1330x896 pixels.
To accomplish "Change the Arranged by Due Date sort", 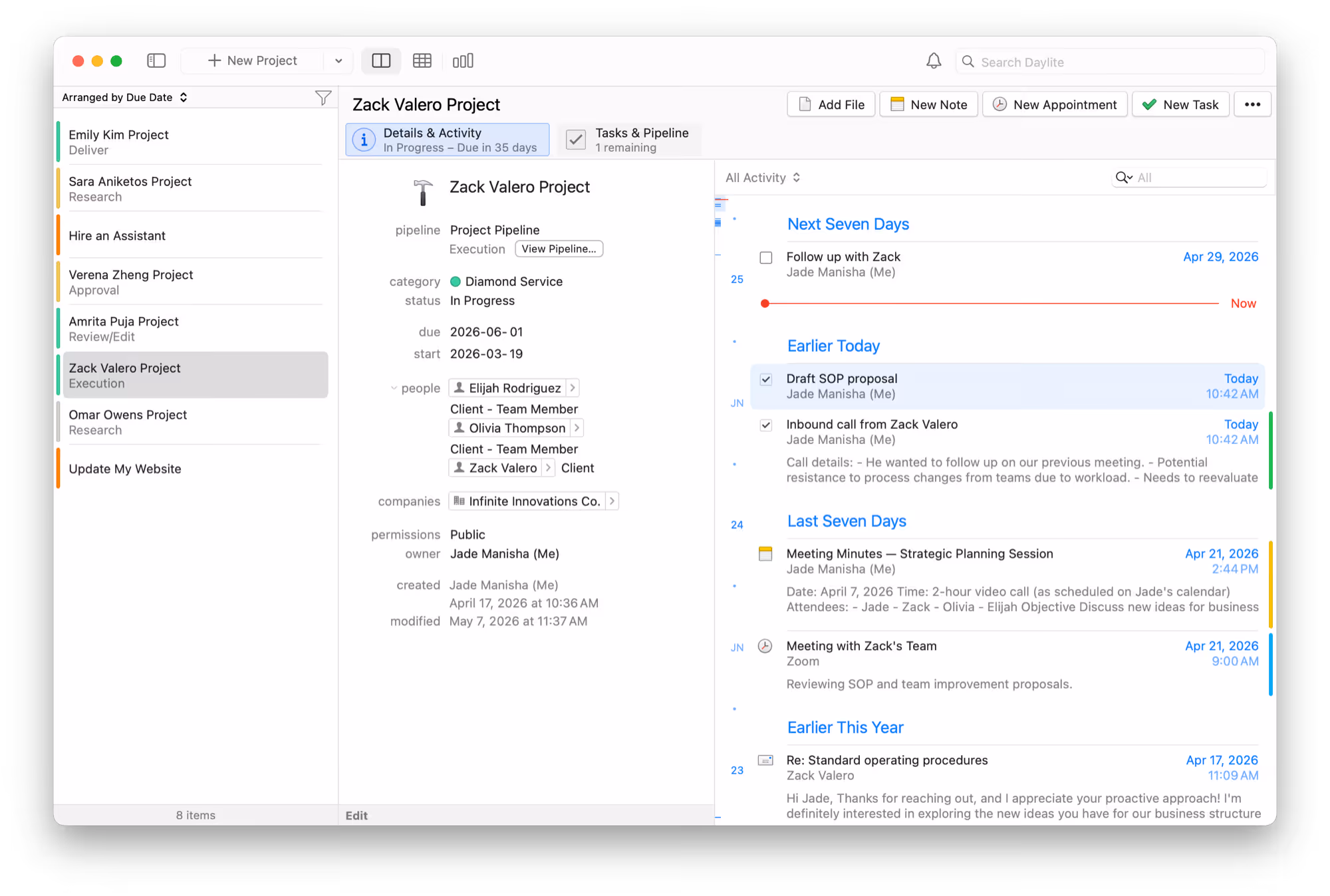I will (124, 97).
